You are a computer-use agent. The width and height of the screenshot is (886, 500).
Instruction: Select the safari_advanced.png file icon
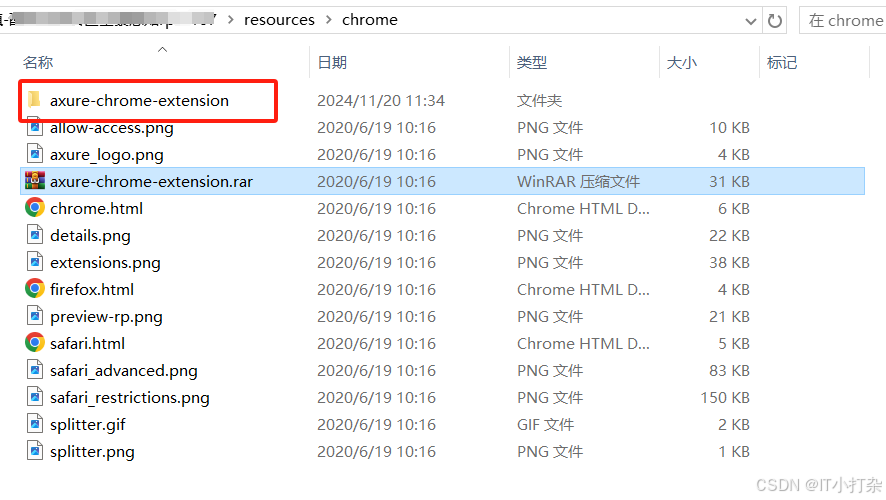pos(35,370)
